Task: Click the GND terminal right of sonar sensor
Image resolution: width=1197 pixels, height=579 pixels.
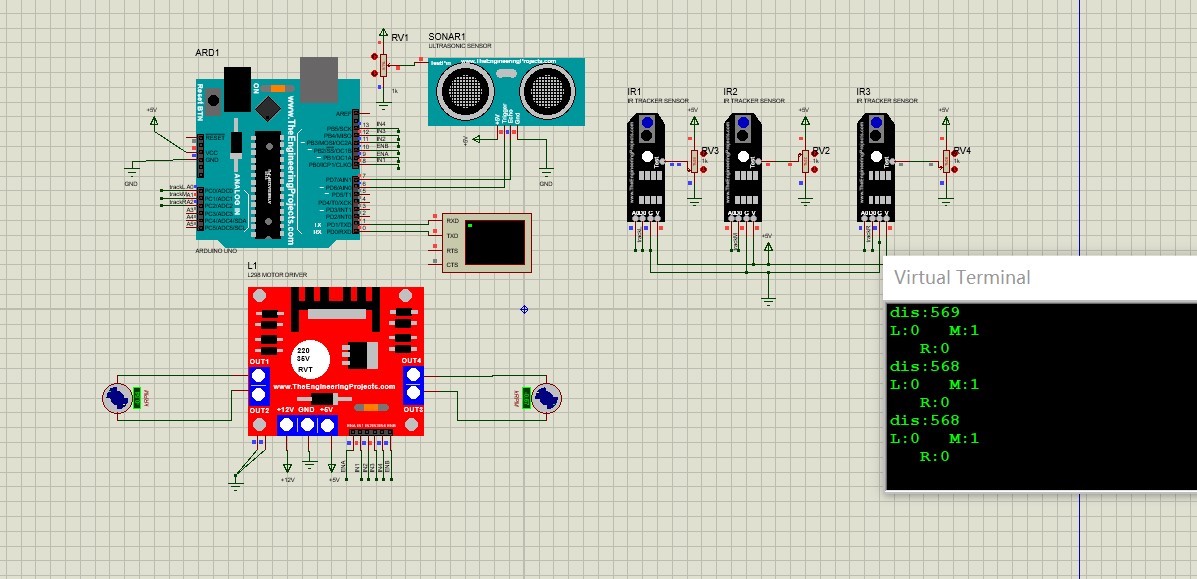Action: pyautogui.click(x=546, y=175)
